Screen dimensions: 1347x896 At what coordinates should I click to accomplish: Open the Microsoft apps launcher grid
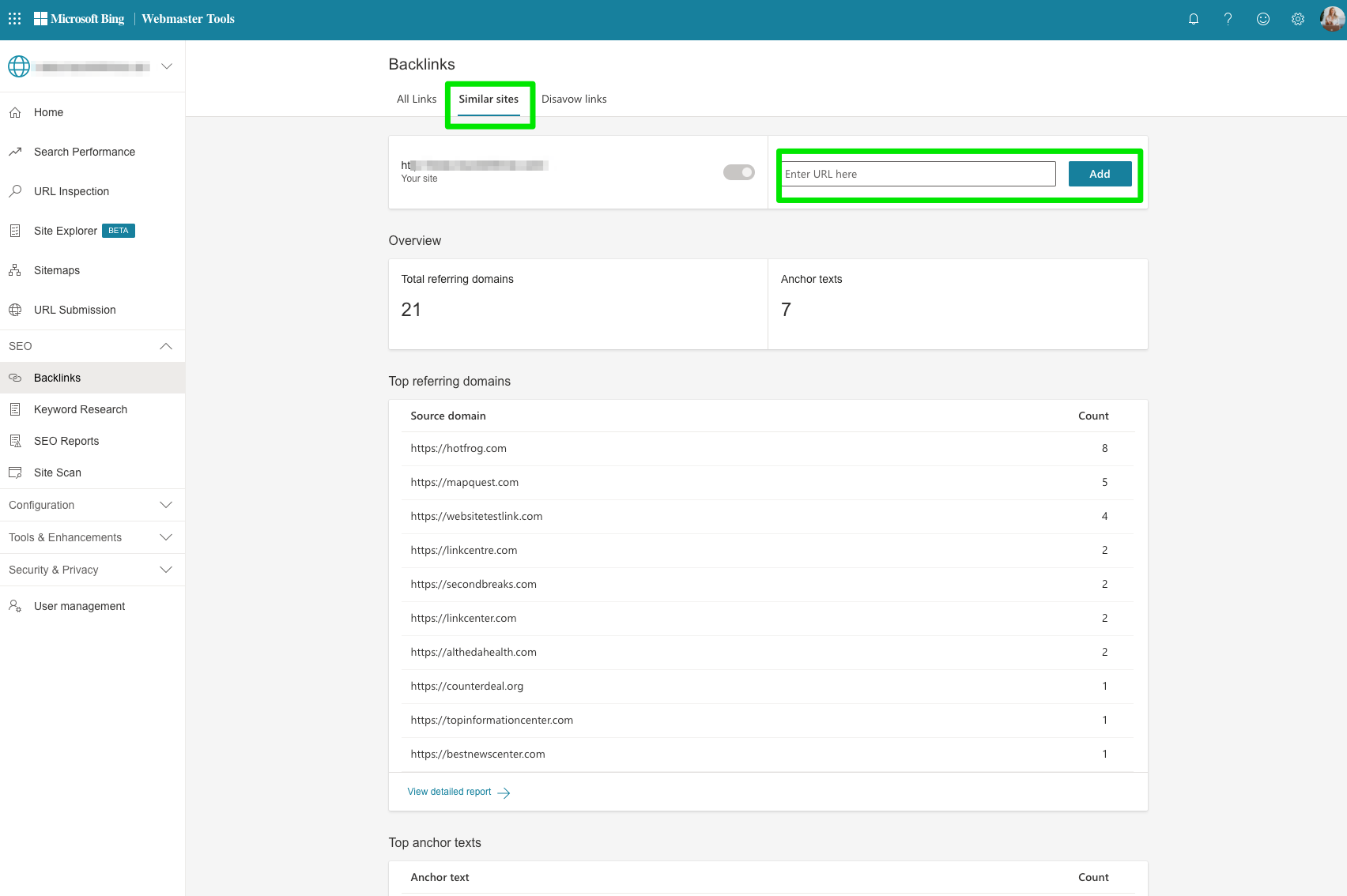[x=13, y=18]
